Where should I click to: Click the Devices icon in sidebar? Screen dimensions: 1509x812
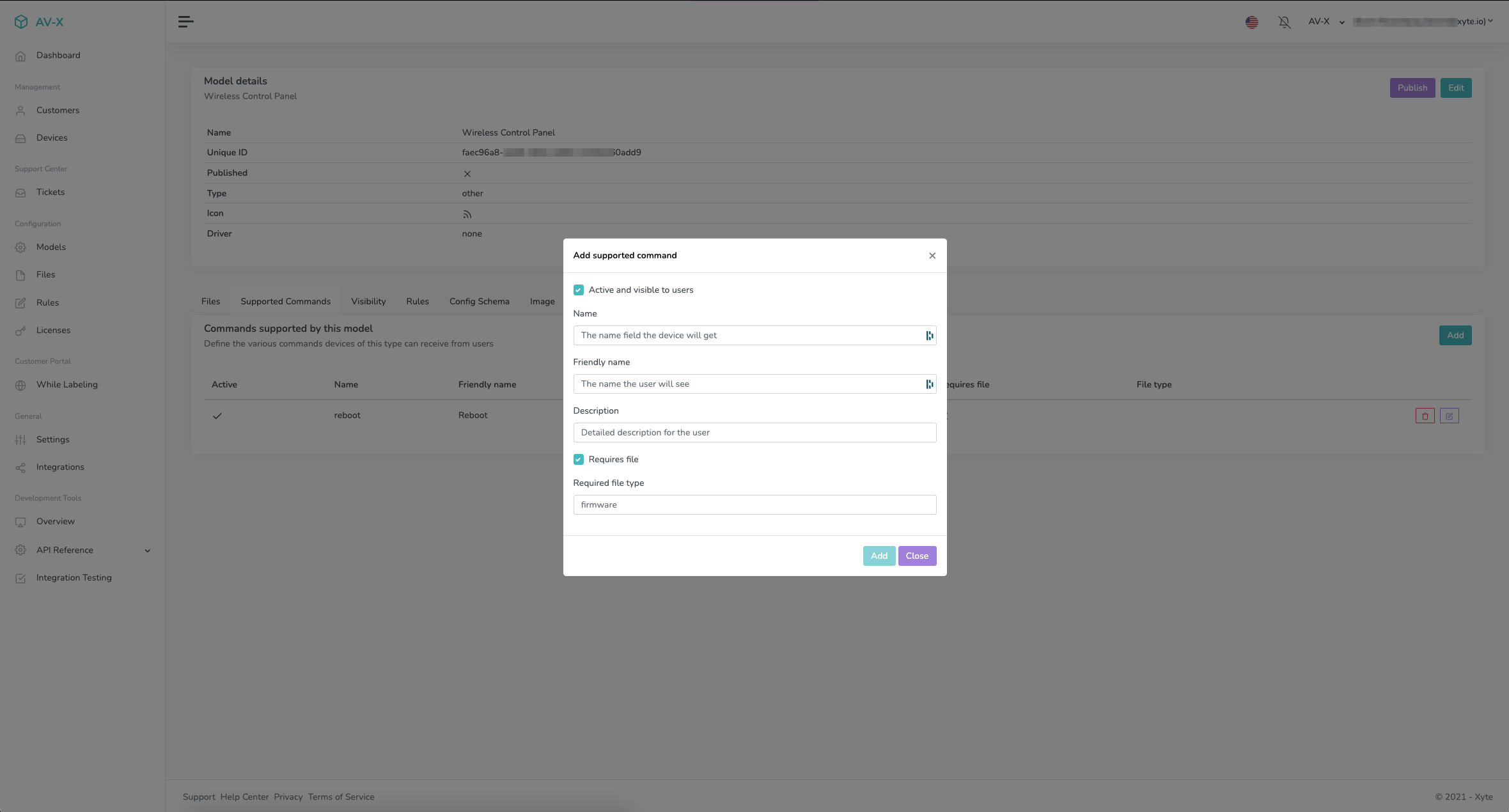tap(20, 138)
